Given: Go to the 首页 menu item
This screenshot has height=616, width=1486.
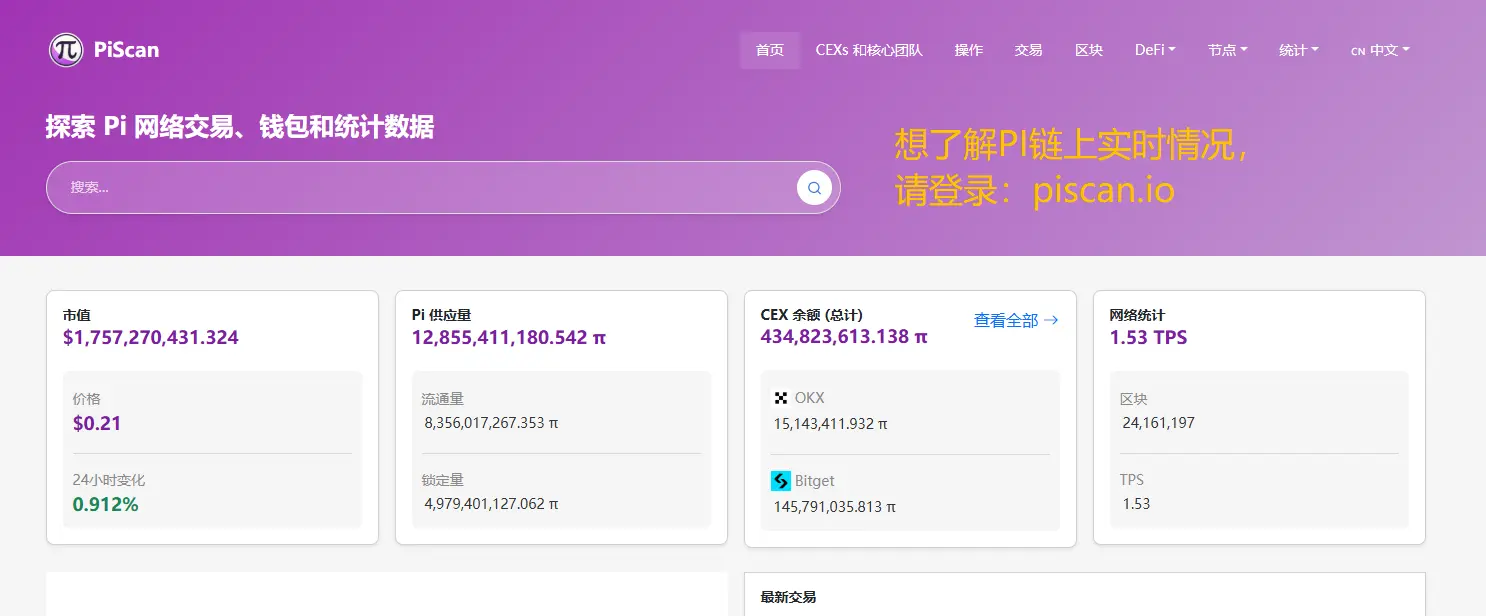Looking at the screenshot, I should pyautogui.click(x=770, y=50).
